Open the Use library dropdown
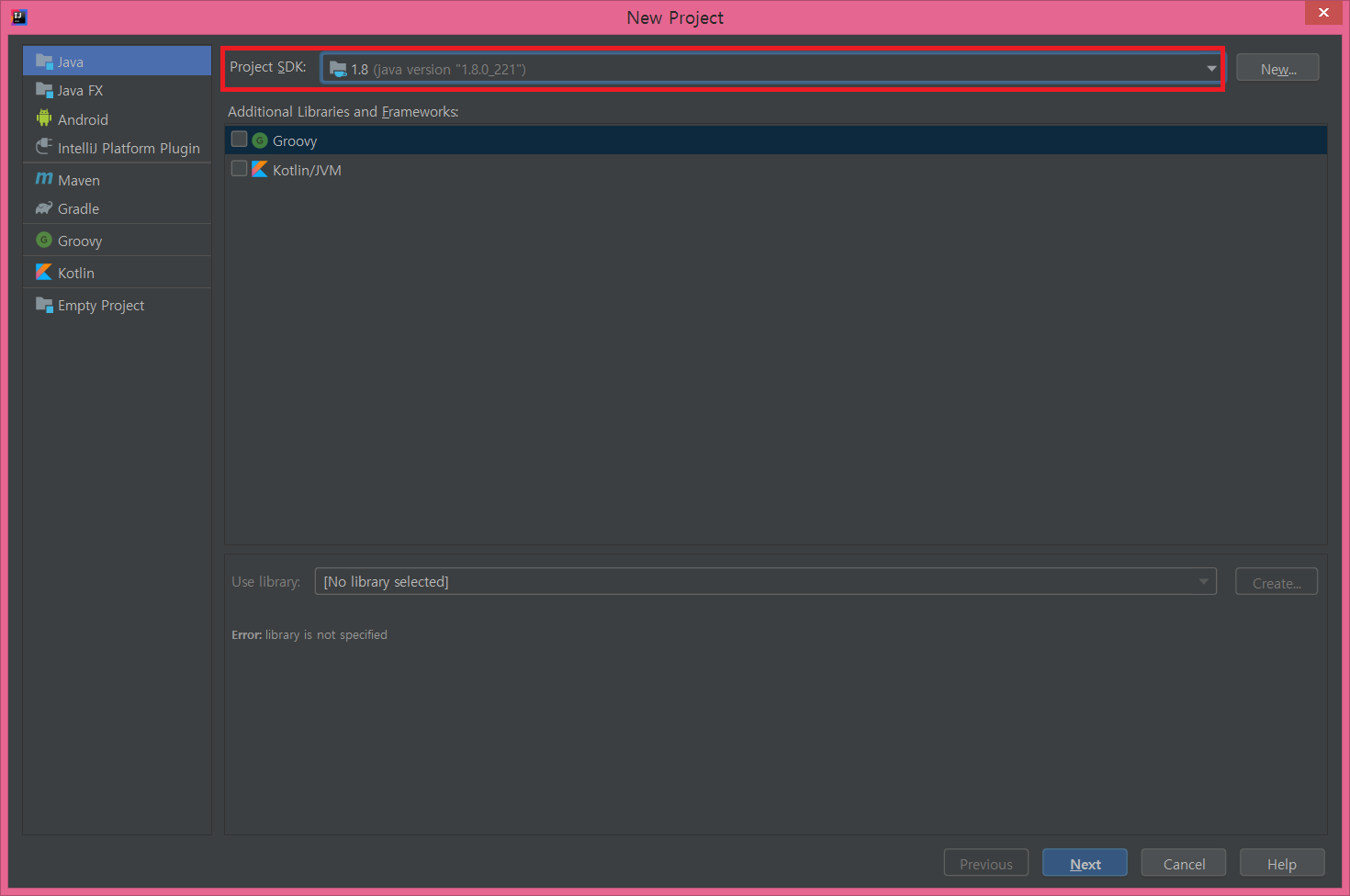 click(766, 581)
